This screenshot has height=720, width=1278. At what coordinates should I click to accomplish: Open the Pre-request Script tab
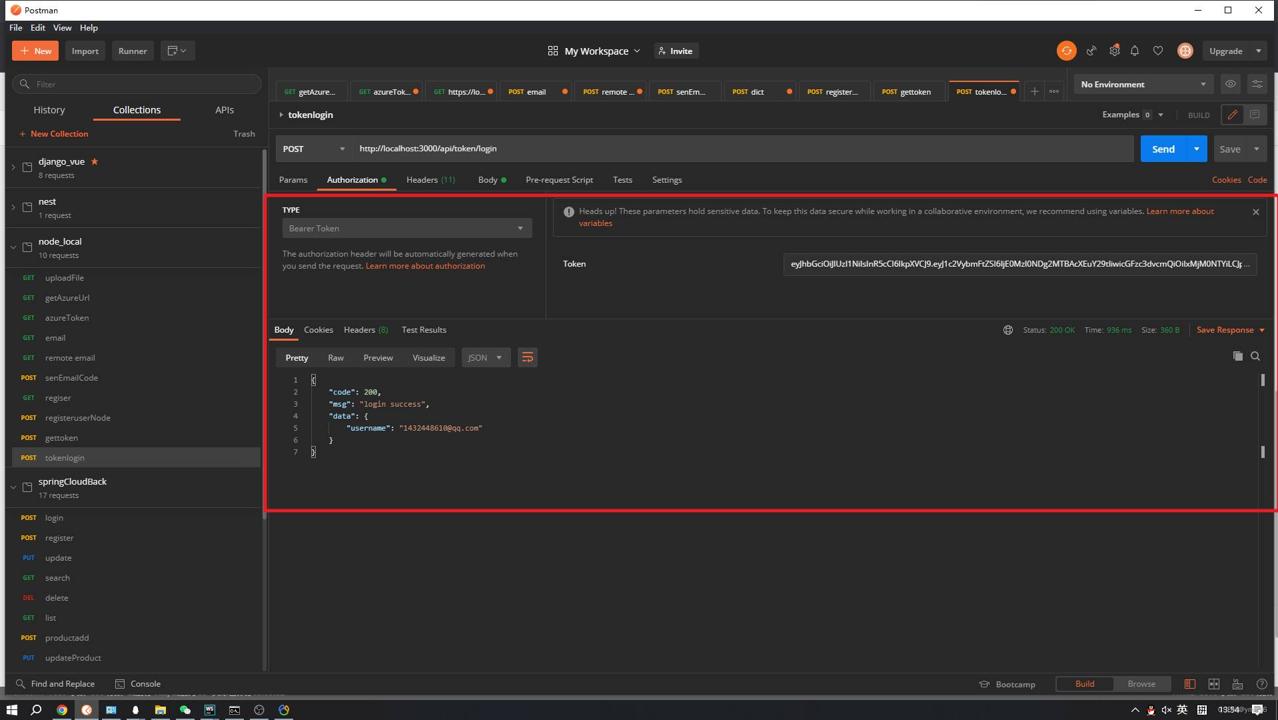point(559,180)
